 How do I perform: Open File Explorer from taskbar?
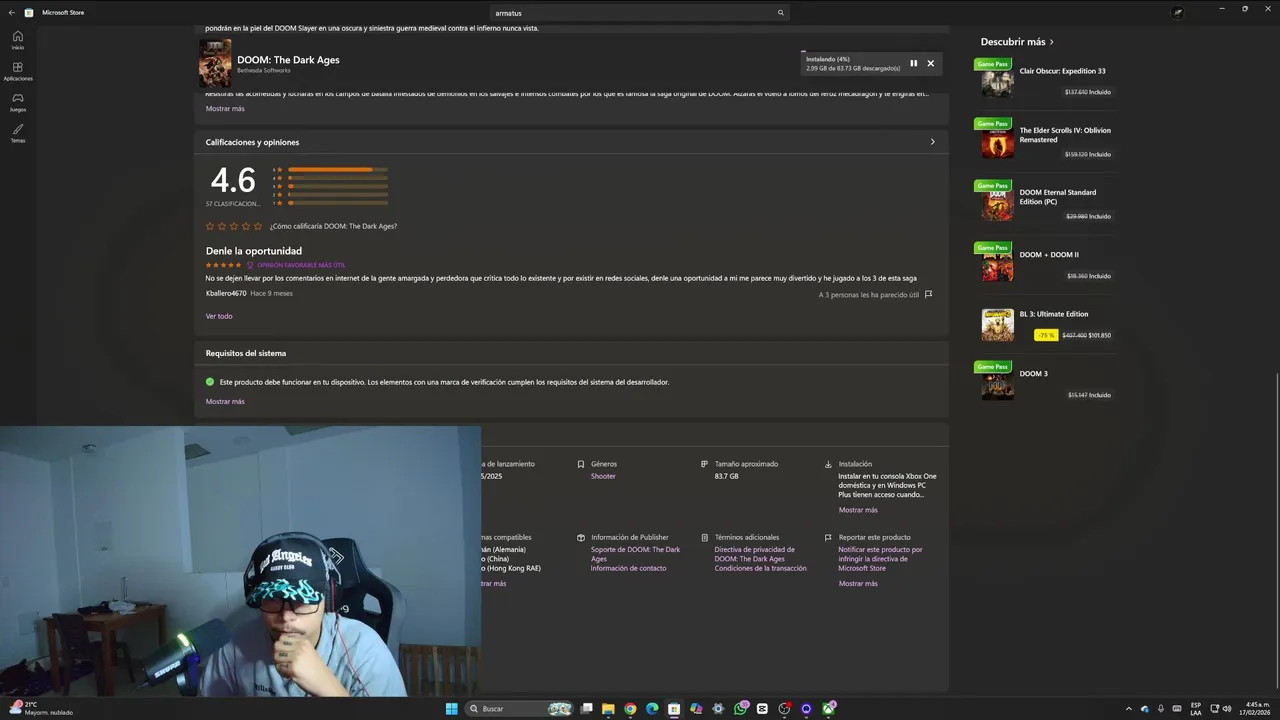coord(608,709)
